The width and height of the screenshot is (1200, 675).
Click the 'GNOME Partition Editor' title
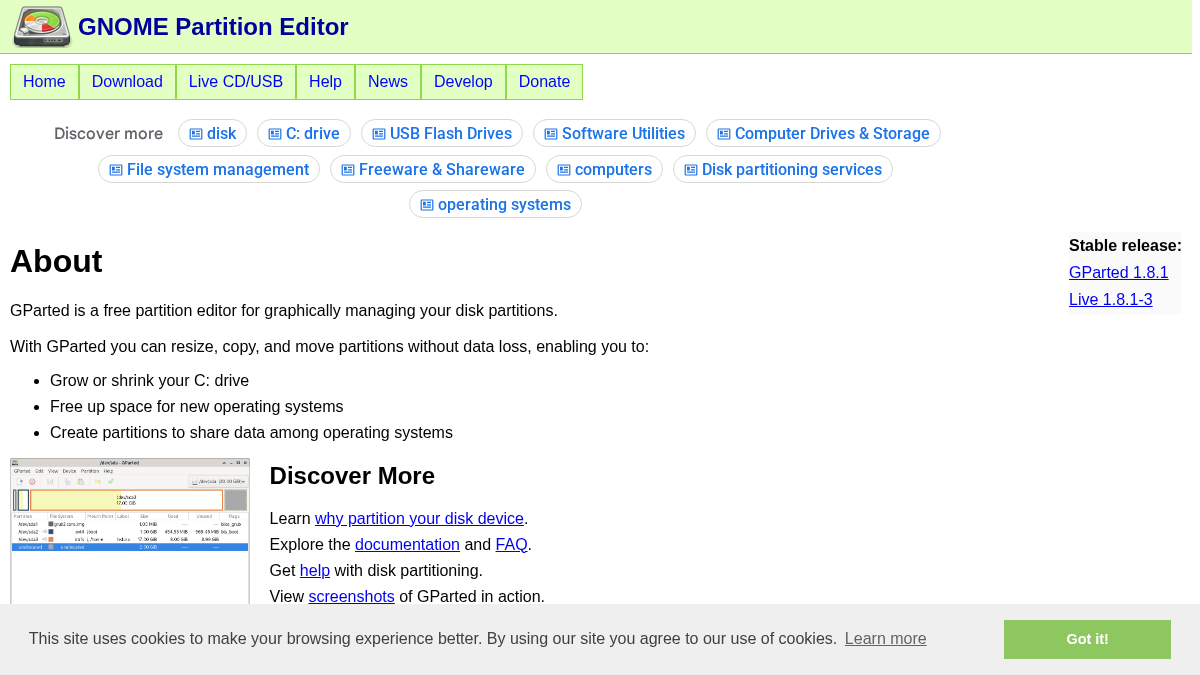(x=213, y=27)
